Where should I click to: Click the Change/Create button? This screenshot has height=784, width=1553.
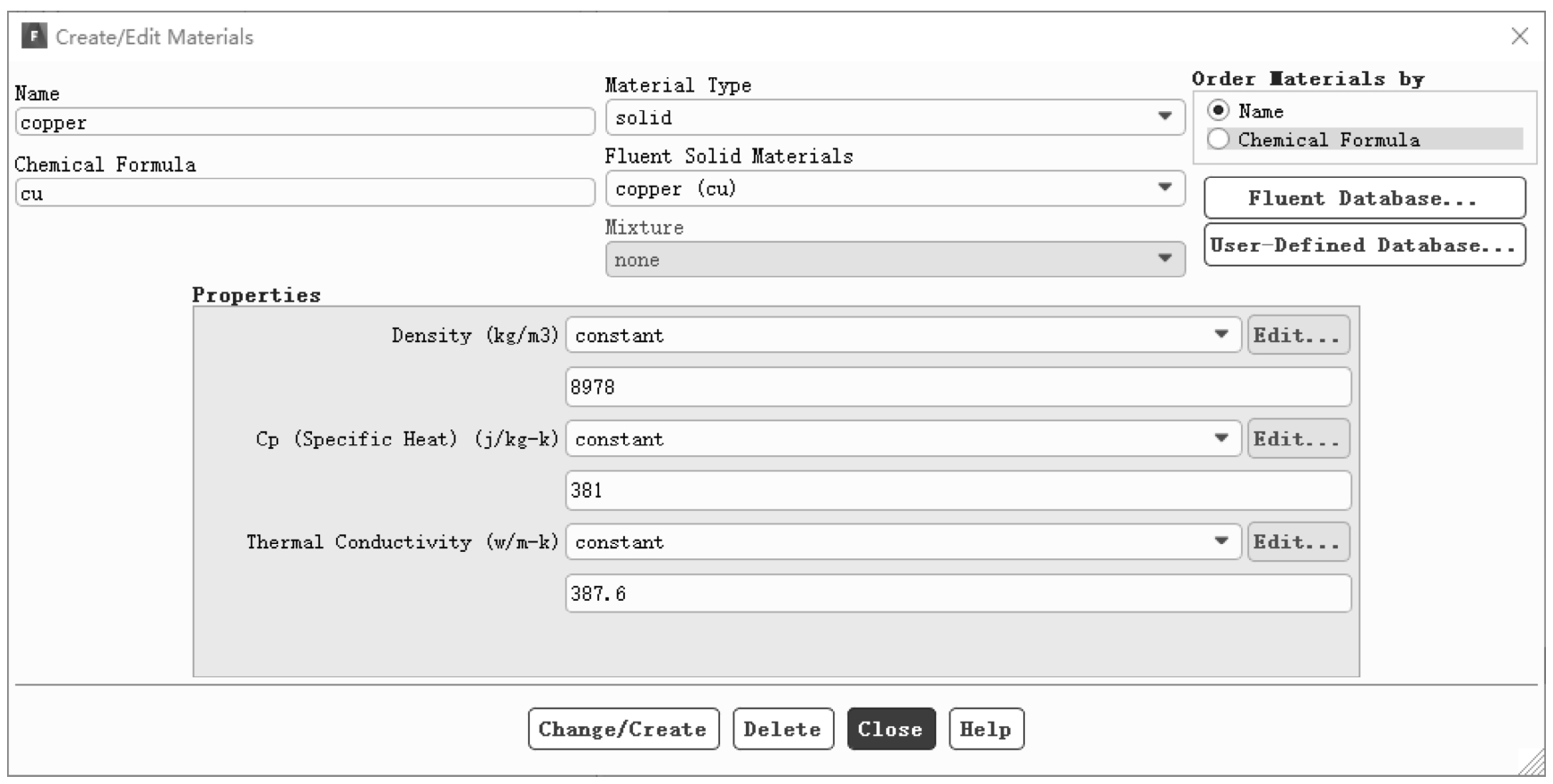coord(623,729)
